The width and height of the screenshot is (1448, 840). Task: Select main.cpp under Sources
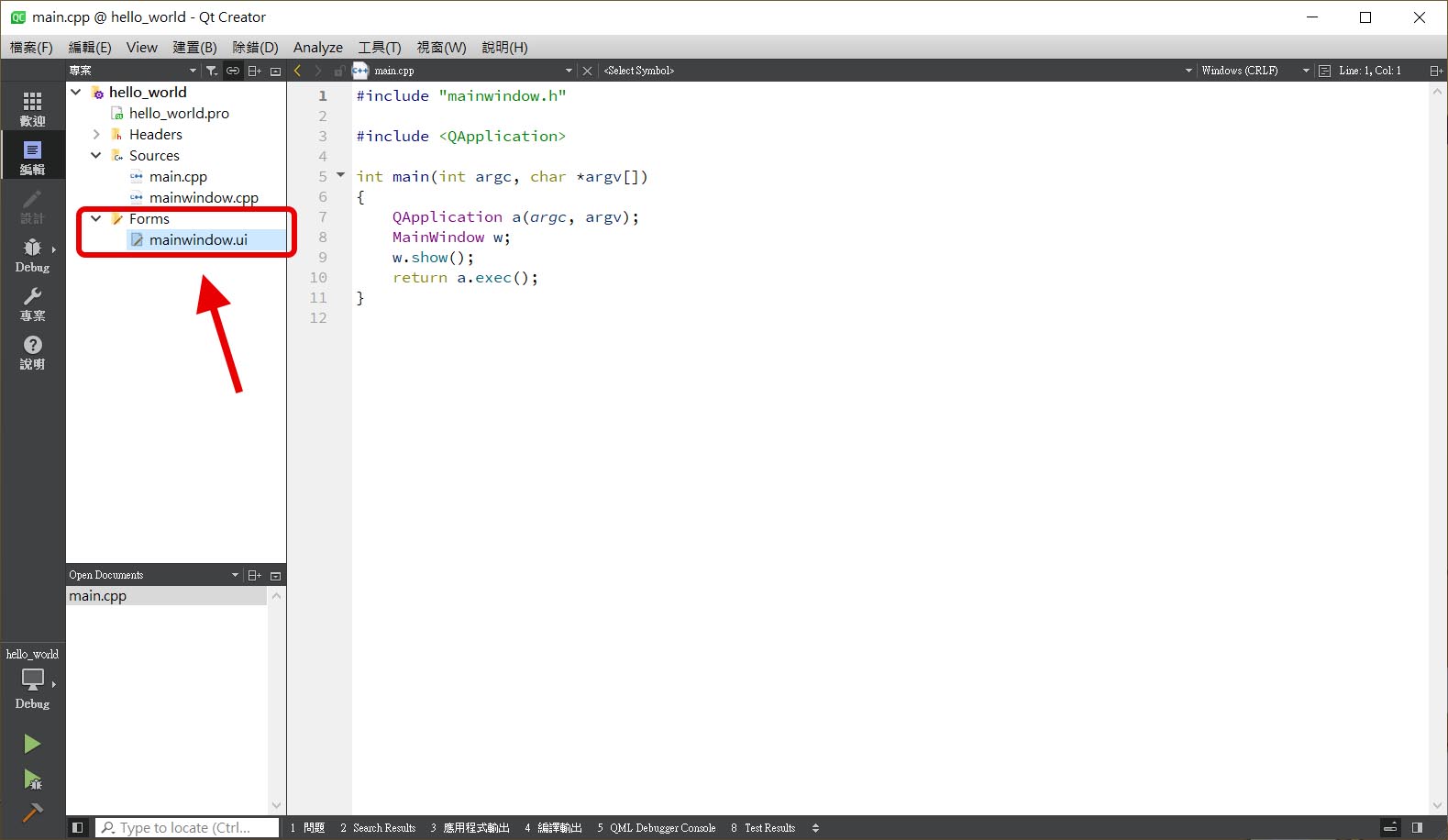(178, 176)
